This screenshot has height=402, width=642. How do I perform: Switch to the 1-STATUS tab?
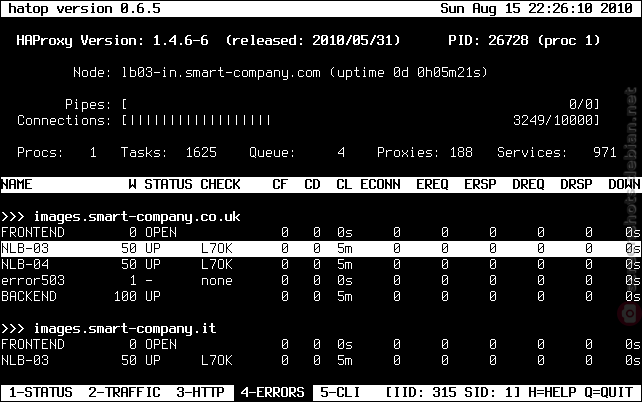tap(41, 392)
